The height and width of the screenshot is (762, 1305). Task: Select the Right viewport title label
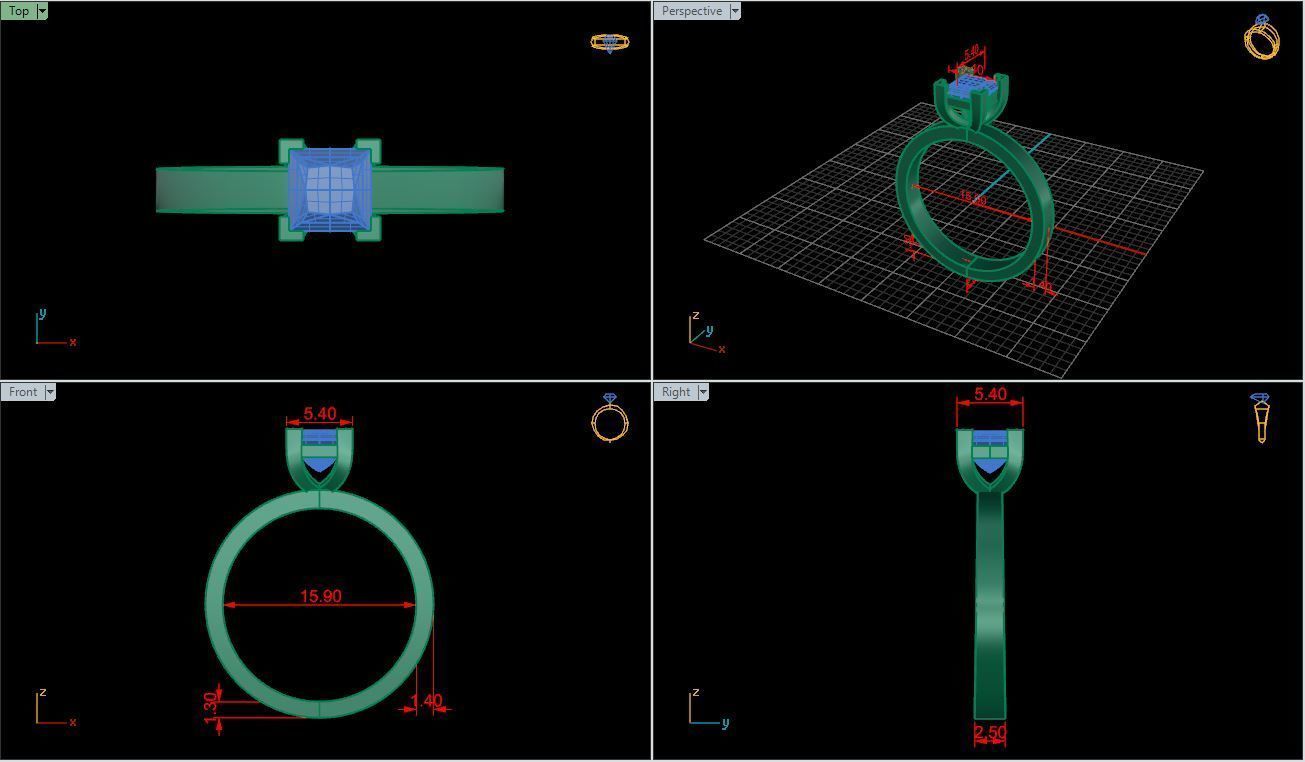coord(676,392)
